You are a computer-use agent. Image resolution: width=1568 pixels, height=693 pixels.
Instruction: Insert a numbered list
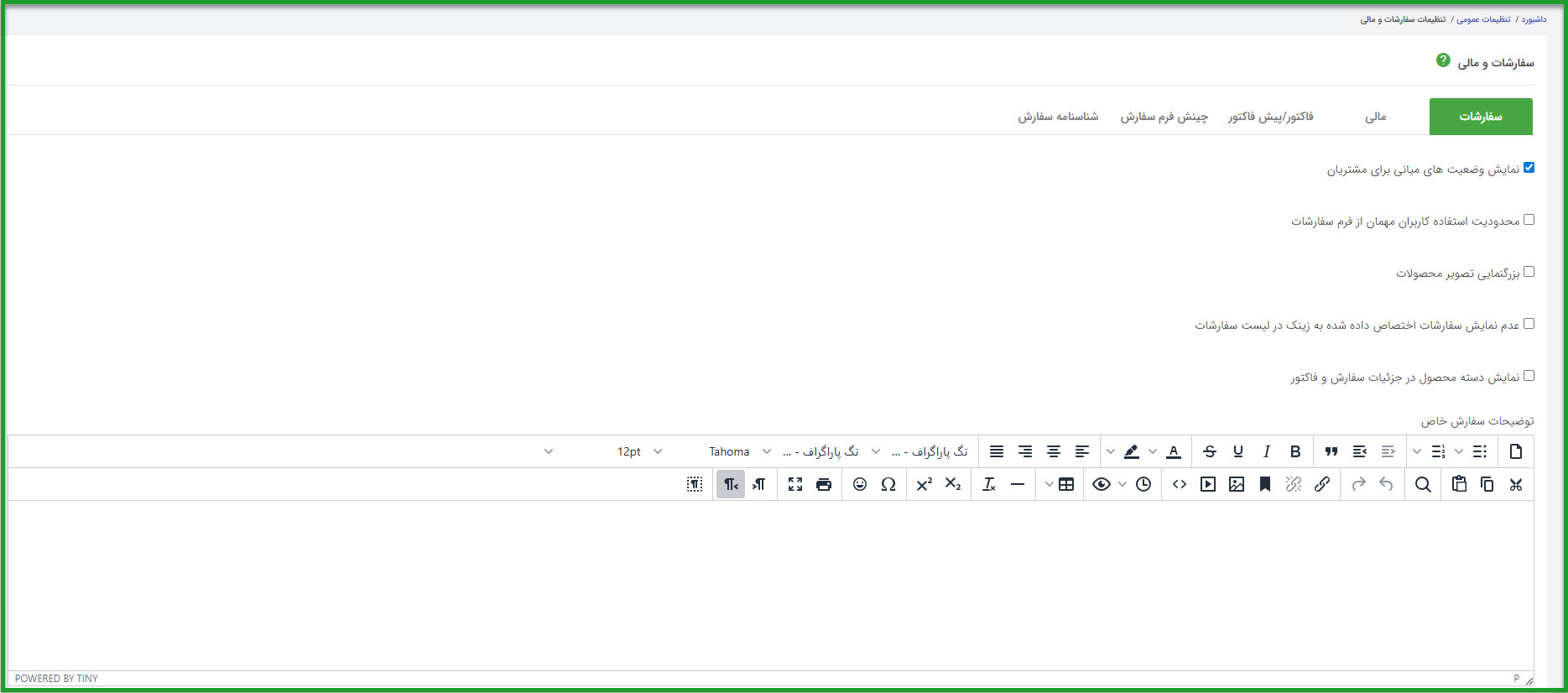1438,451
